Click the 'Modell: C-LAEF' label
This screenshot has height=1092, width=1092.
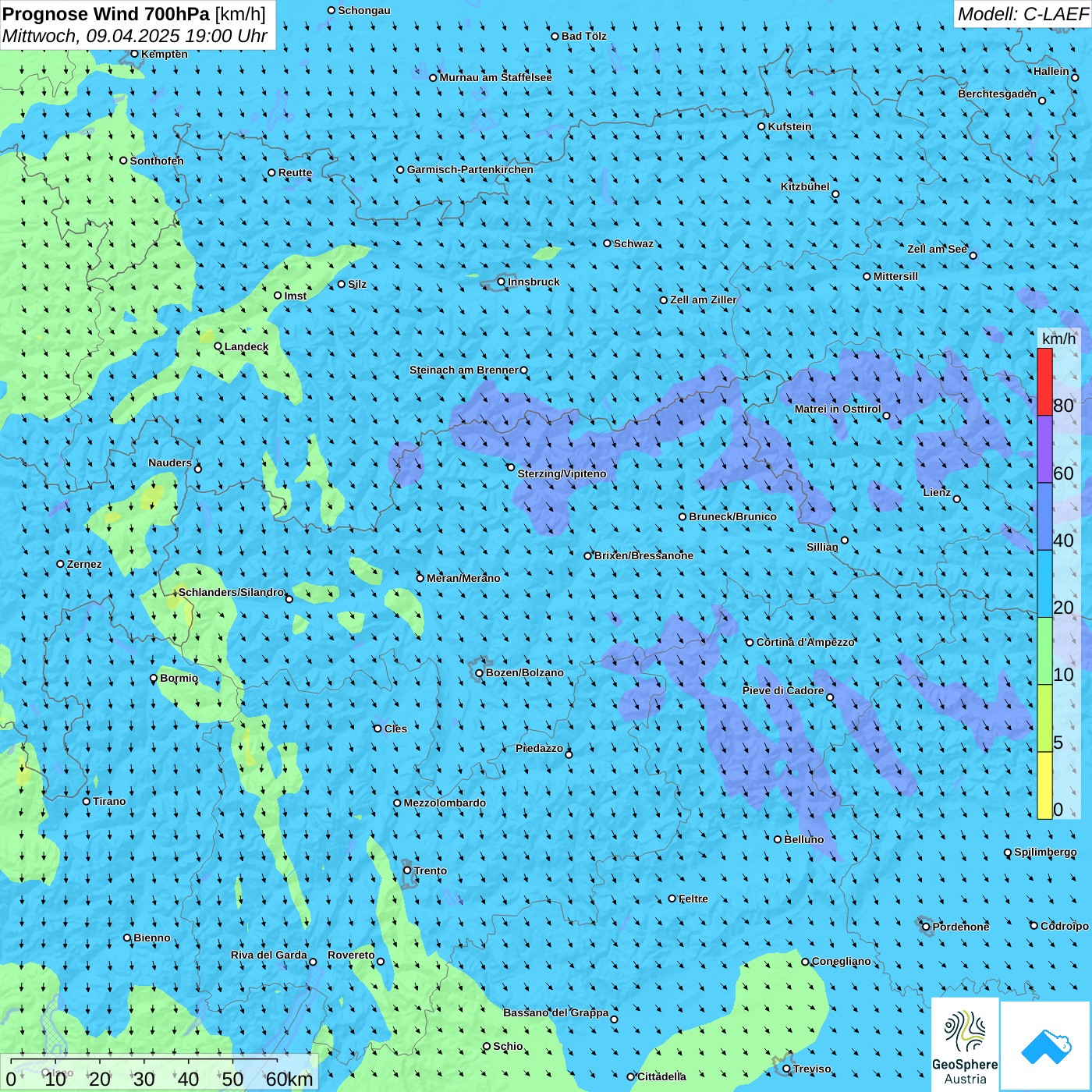(1023, 14)
